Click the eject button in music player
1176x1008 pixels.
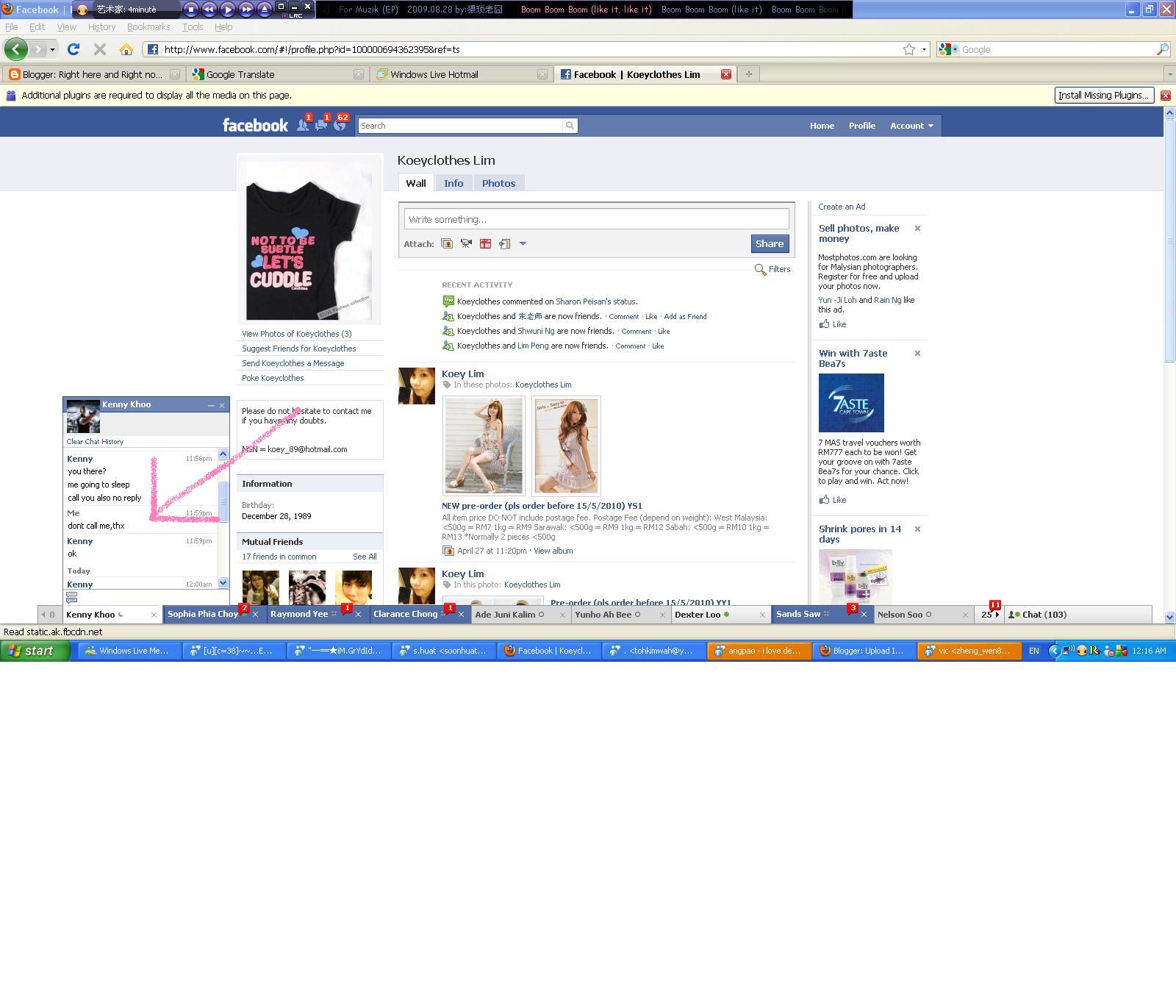(x=264, y=9)
